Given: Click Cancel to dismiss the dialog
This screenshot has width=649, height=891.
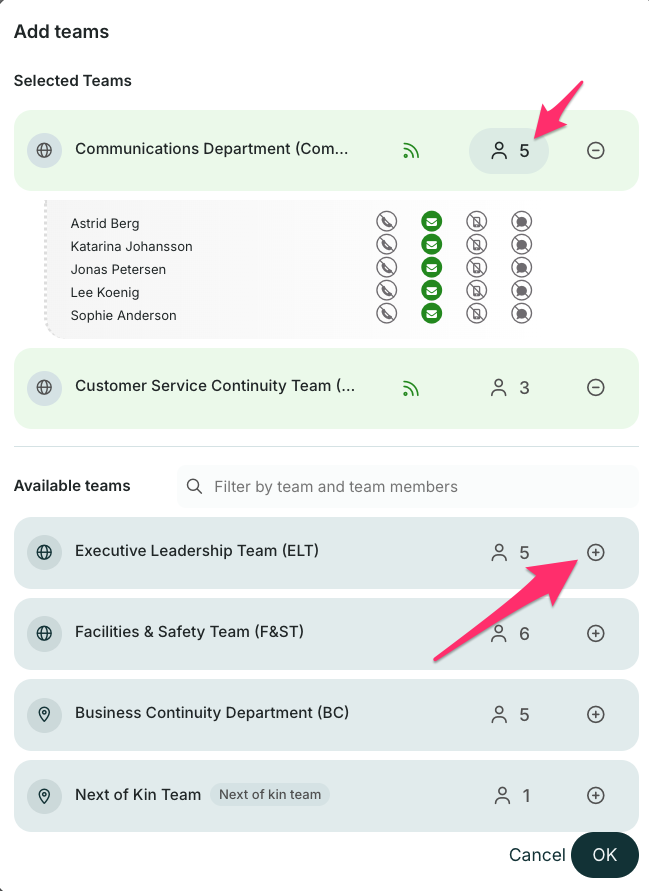Looking at the screenshot, I should [537, 855].
